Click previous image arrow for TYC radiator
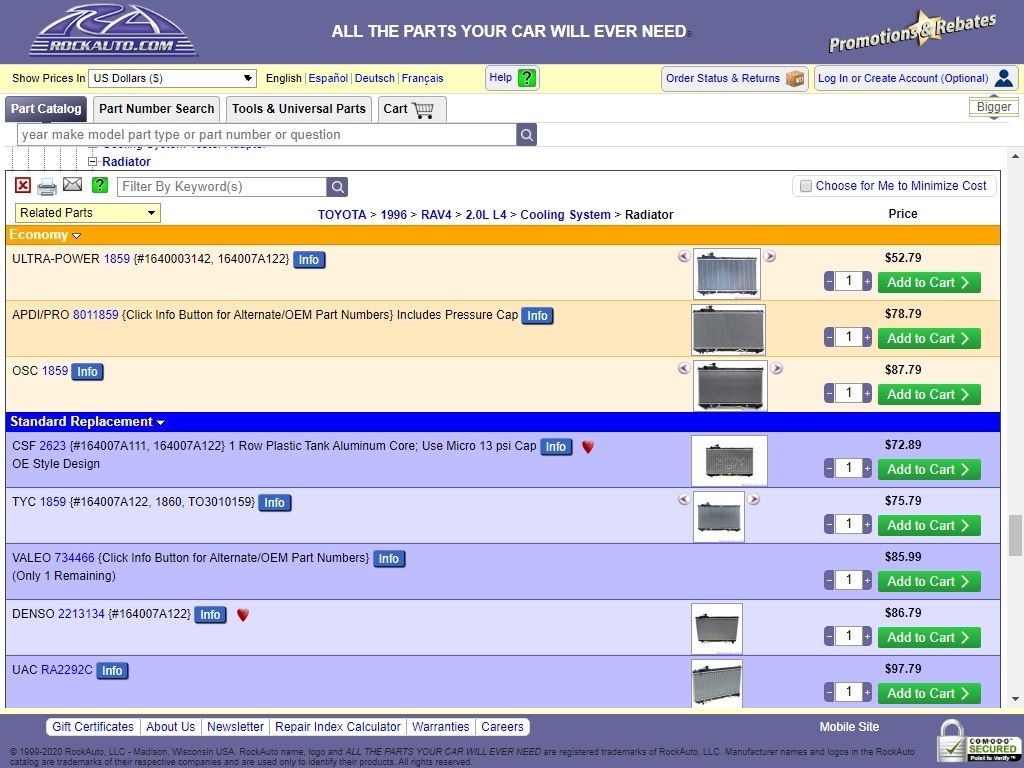 [x=684, y=499]
